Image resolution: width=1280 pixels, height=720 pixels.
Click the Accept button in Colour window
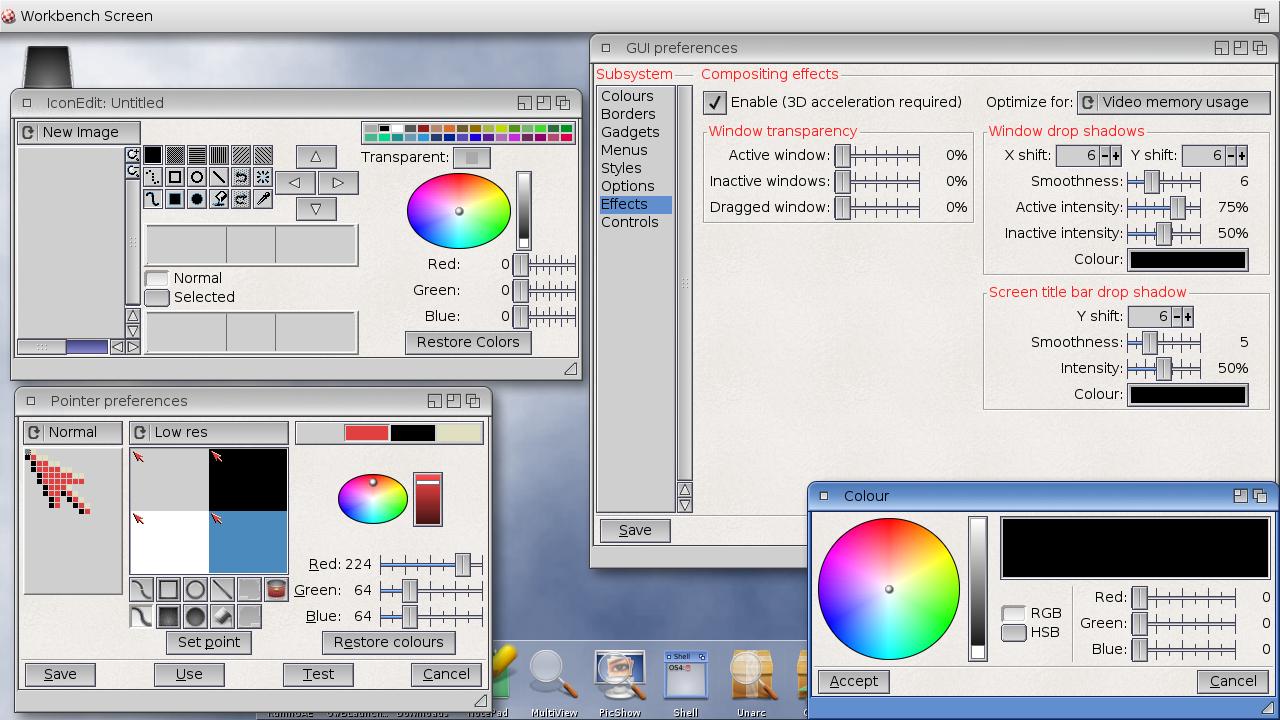pos(854,681)
